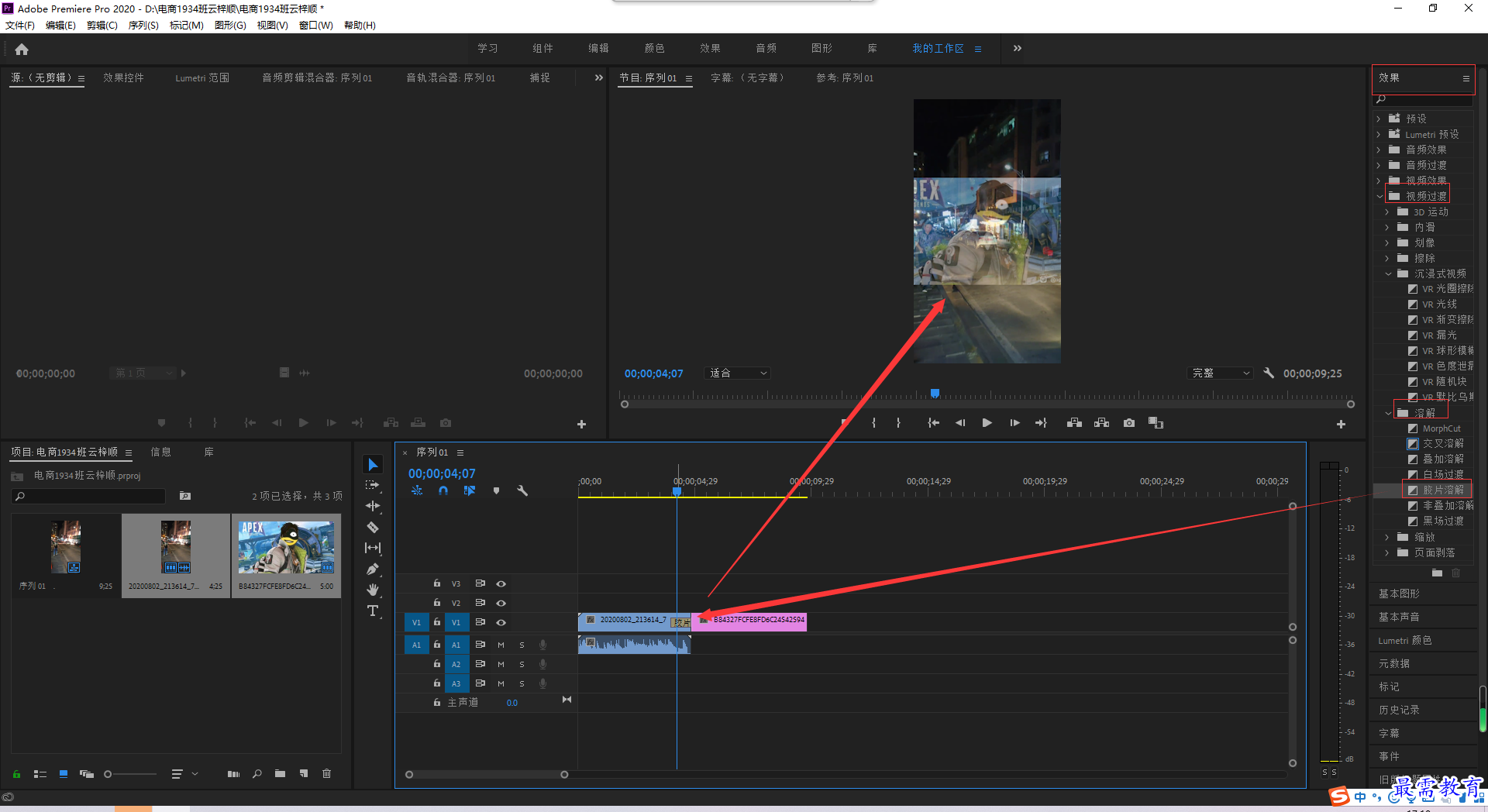Solo audio track A2
This screenshot has width=1488, height=812.
522,664
